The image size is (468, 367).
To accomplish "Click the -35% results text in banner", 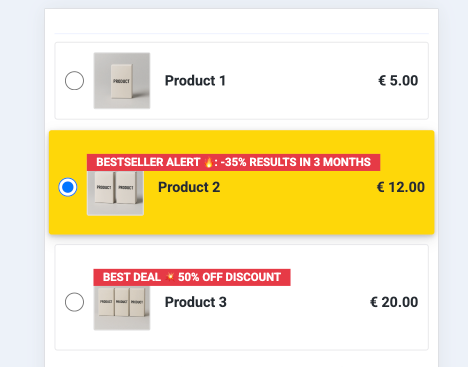I will pyautogui.click(x=296, y=162).
